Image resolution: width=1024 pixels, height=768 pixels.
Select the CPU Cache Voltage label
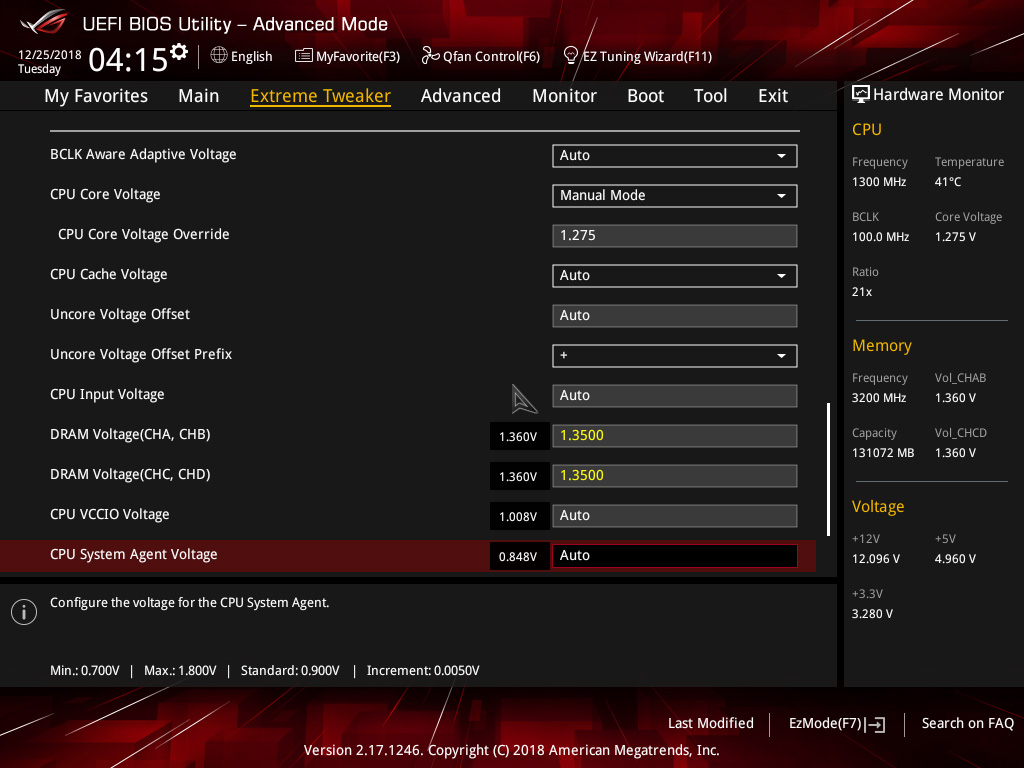tap(108, 274)
